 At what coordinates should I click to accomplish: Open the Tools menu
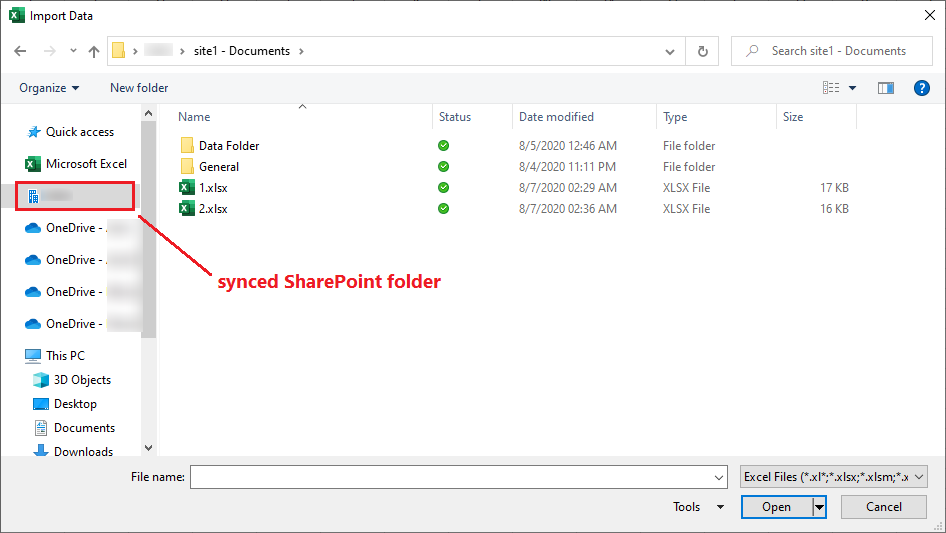698,507
